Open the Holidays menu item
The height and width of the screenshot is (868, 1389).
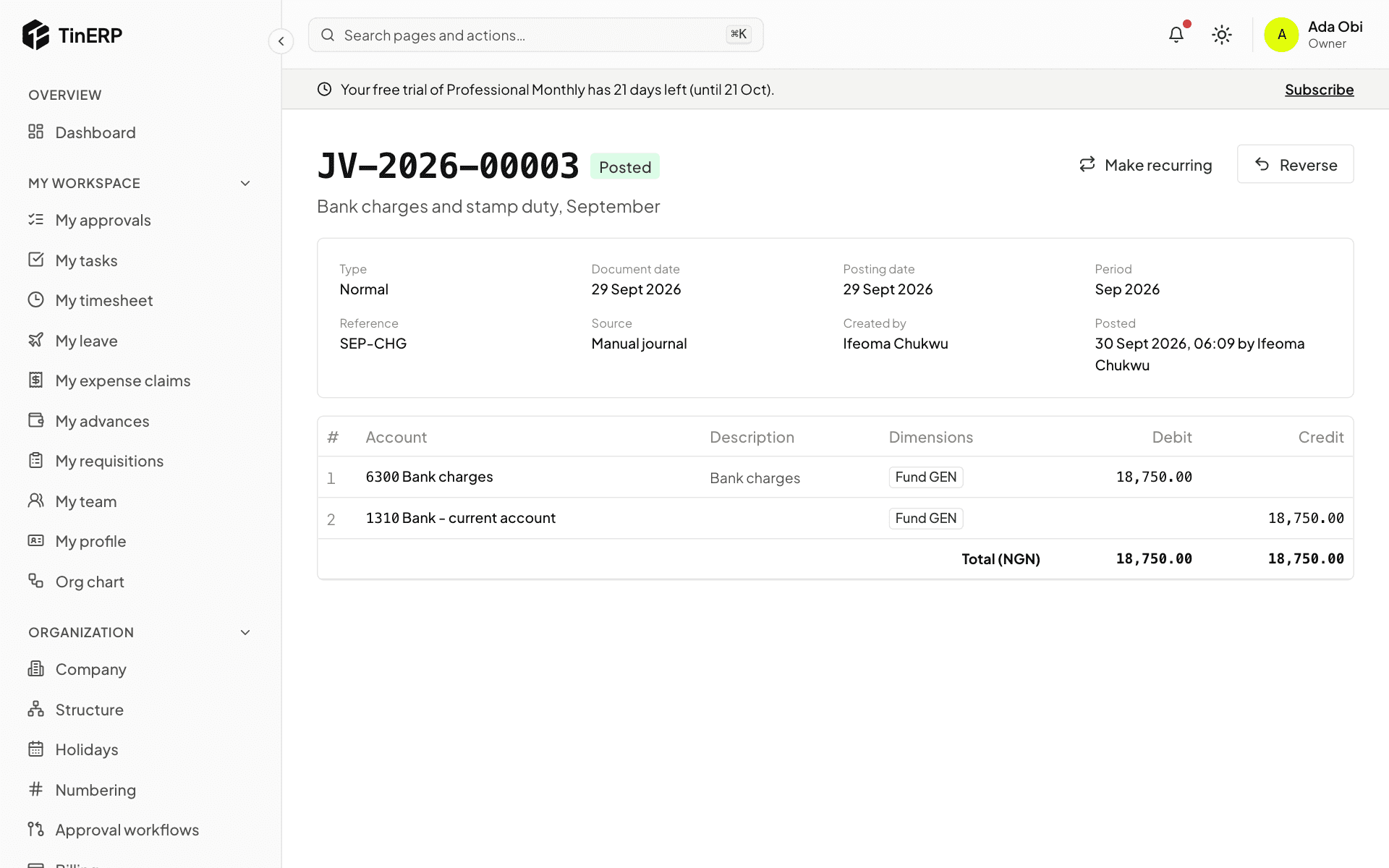coord(140,749)
